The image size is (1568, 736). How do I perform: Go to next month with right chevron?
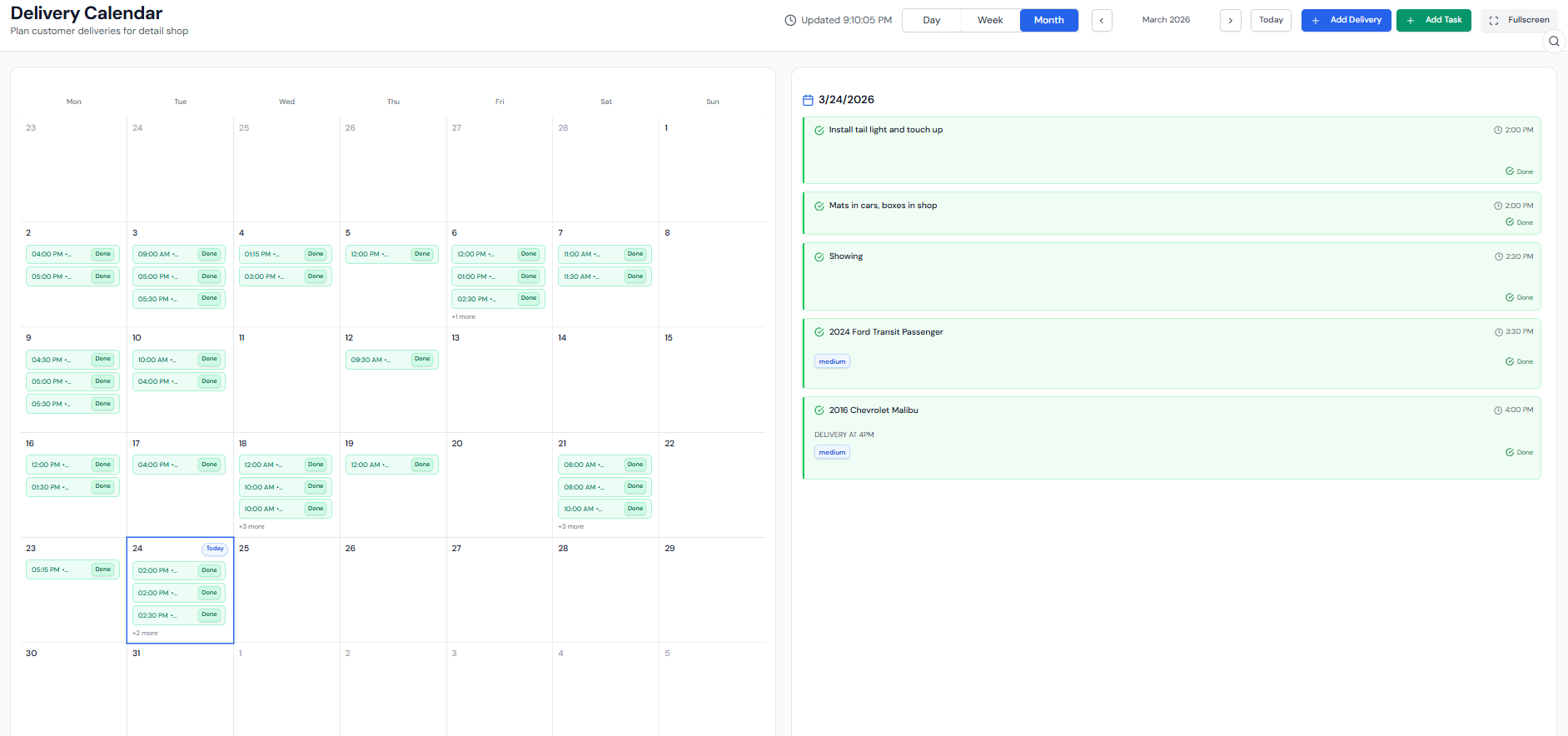pyautogui.click(x=1231, y=20)
